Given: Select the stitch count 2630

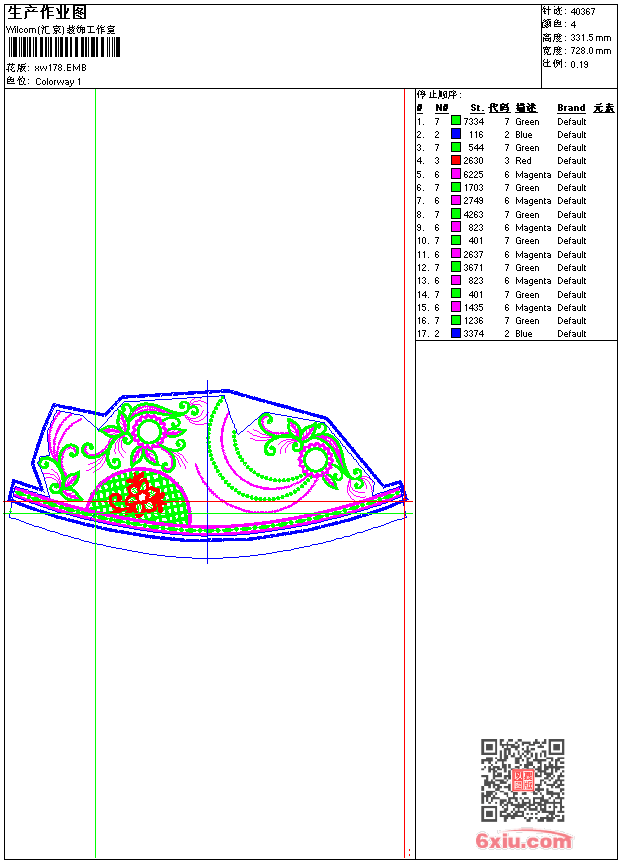Looking at the screenshot, I should [474, 161].
